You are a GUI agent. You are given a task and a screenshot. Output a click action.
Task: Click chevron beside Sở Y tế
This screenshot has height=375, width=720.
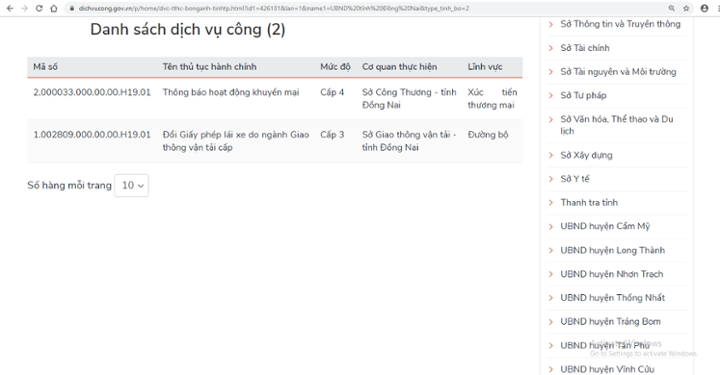click(x=551, y=179)
